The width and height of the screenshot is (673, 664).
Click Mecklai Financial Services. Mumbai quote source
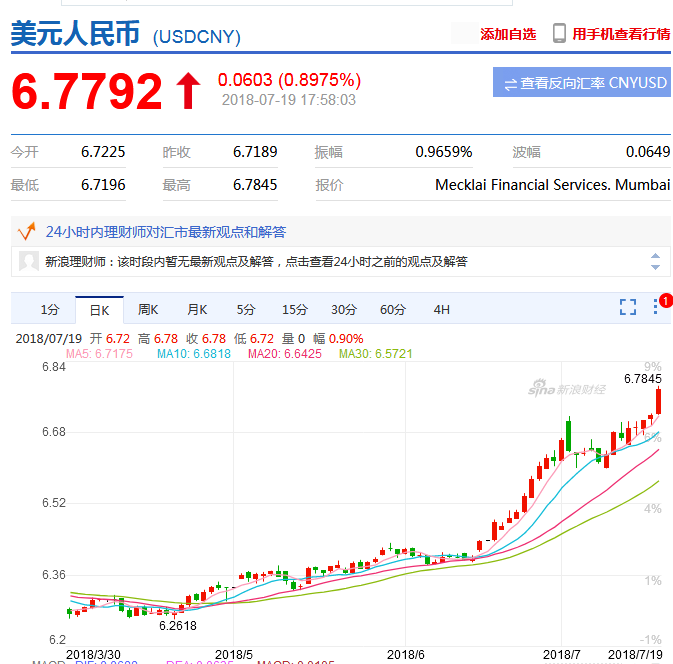[x=552, y=185]
